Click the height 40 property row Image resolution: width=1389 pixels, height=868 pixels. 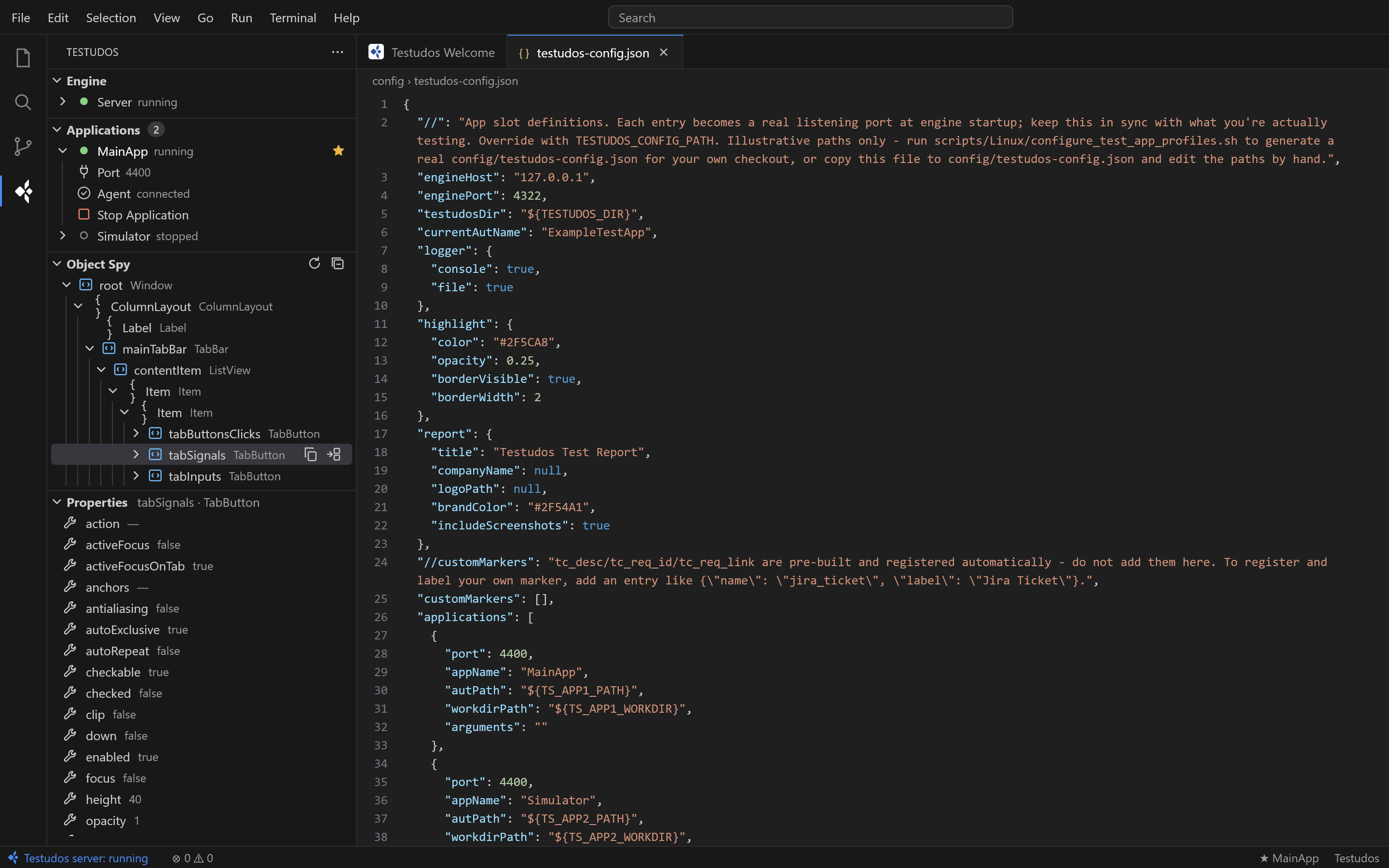click(202, 799)
